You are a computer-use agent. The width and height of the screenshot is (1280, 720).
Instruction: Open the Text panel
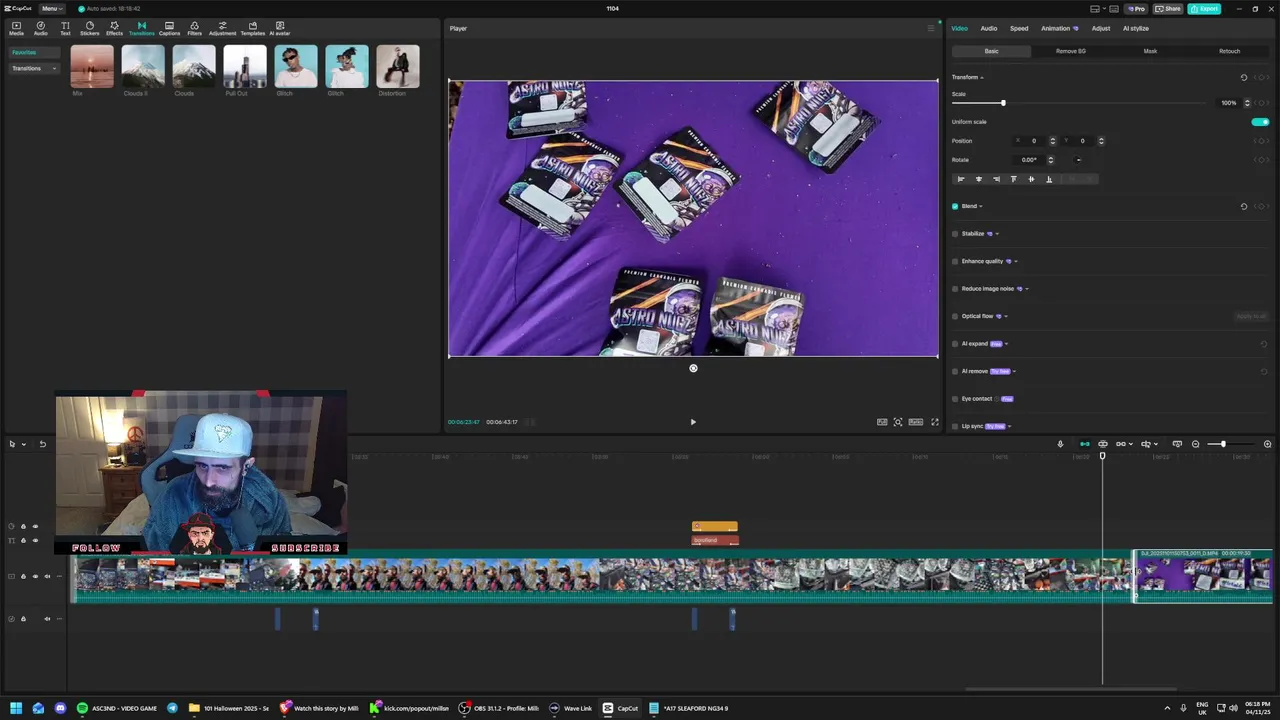(x=65, y=28)
